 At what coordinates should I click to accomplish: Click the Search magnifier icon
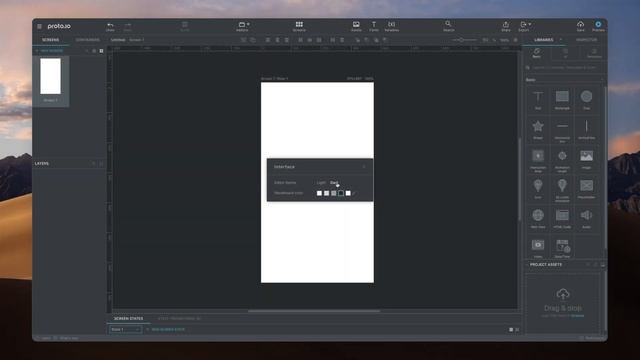tap(448, 26)
